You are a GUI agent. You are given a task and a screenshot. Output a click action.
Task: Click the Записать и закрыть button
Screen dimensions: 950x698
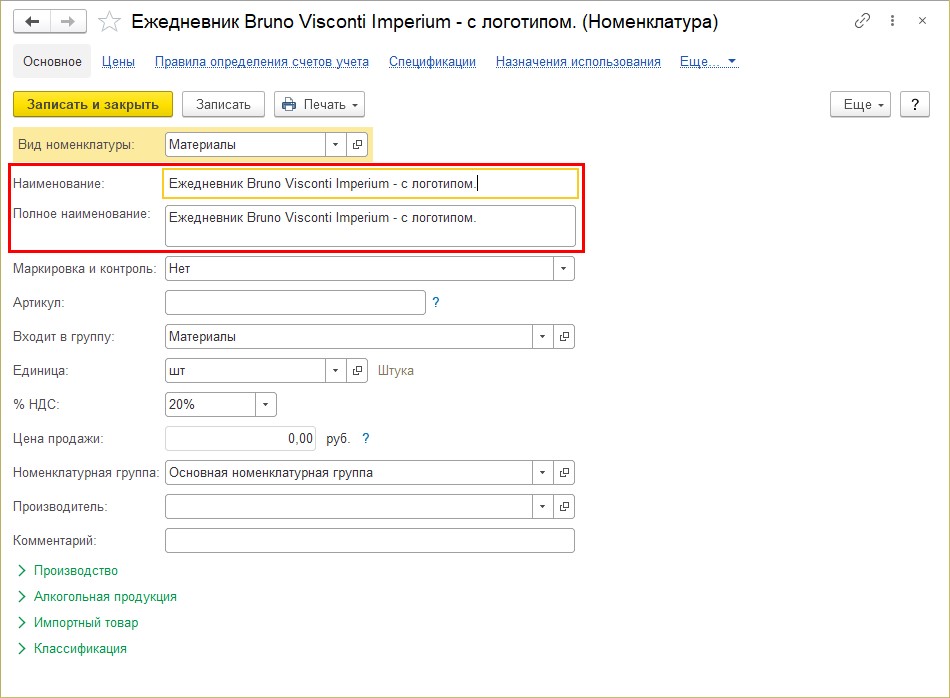point(93,104)
